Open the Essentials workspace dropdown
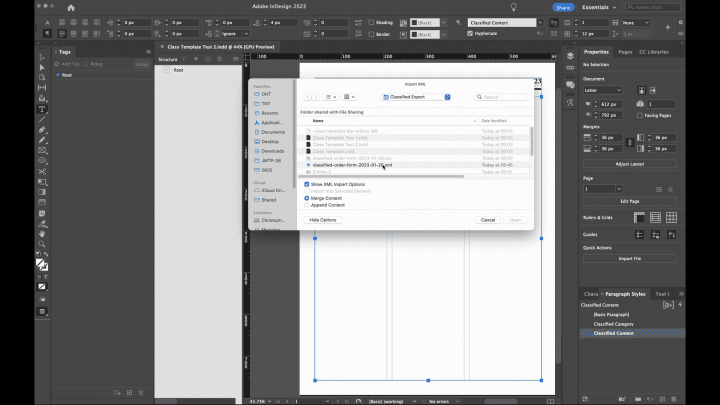The image size is (720, 405). 599,7
